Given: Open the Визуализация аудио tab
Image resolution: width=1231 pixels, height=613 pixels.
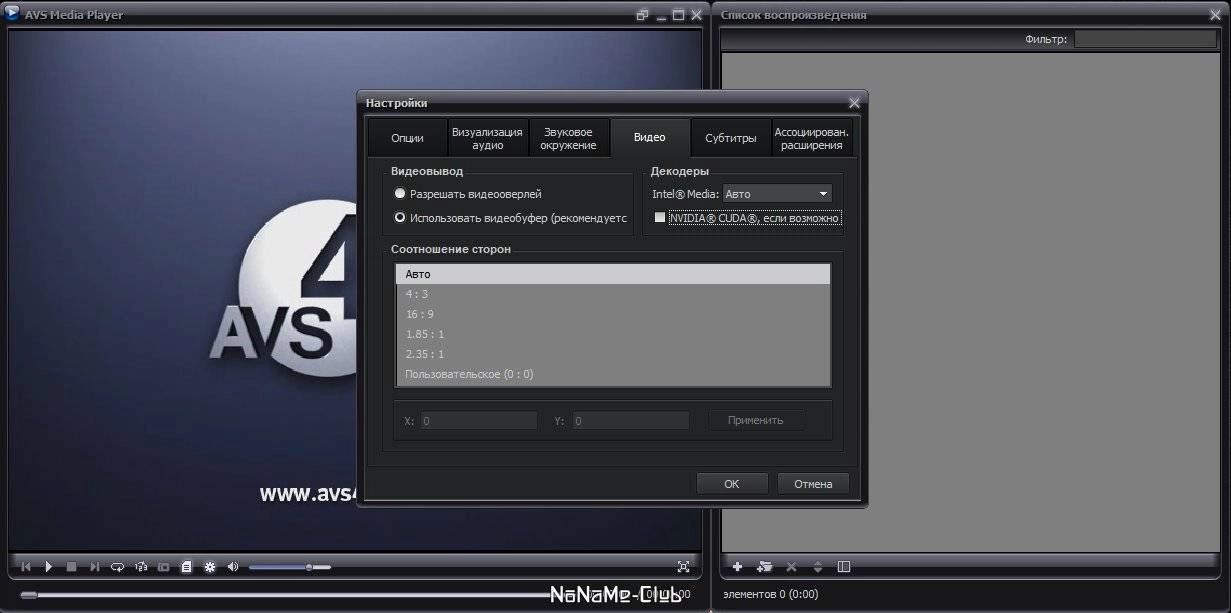Looking at the screenshot, I should point(487,138).
